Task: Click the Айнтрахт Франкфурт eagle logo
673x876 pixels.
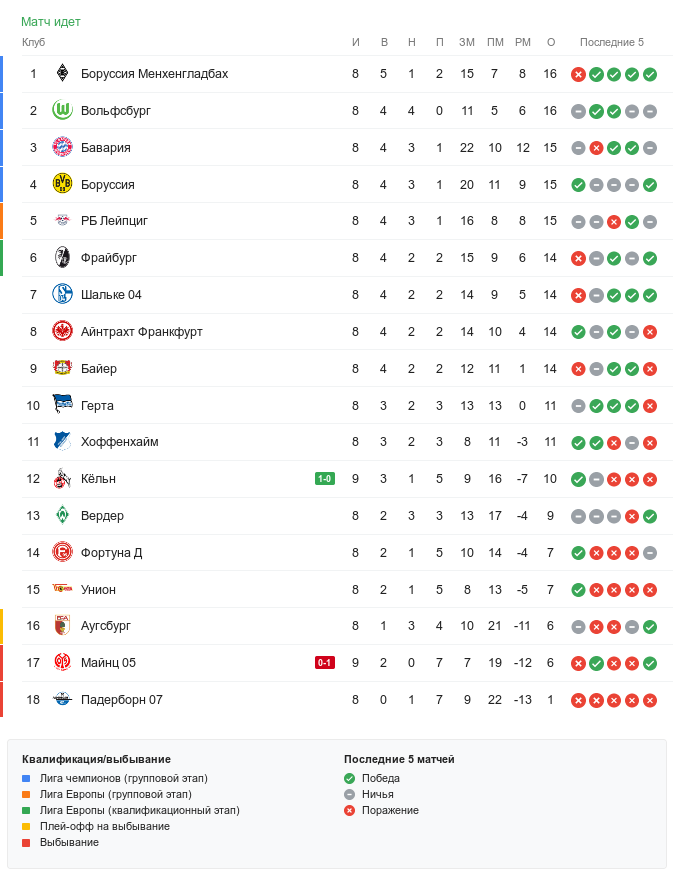Action: click(x=63, y=331)
